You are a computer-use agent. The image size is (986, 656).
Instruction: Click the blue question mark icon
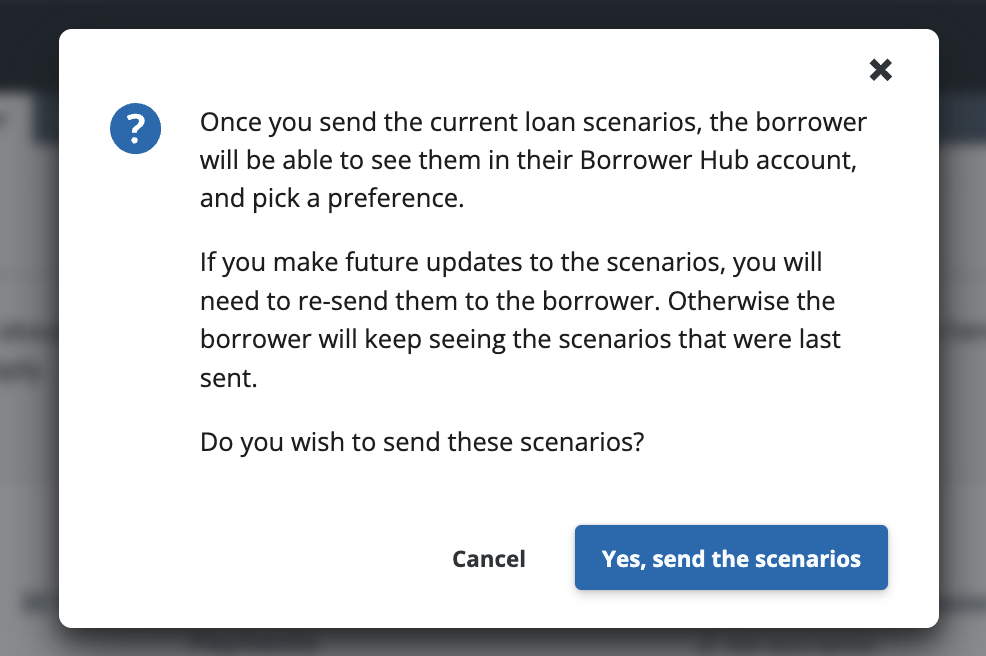click(x=136, y=128)
